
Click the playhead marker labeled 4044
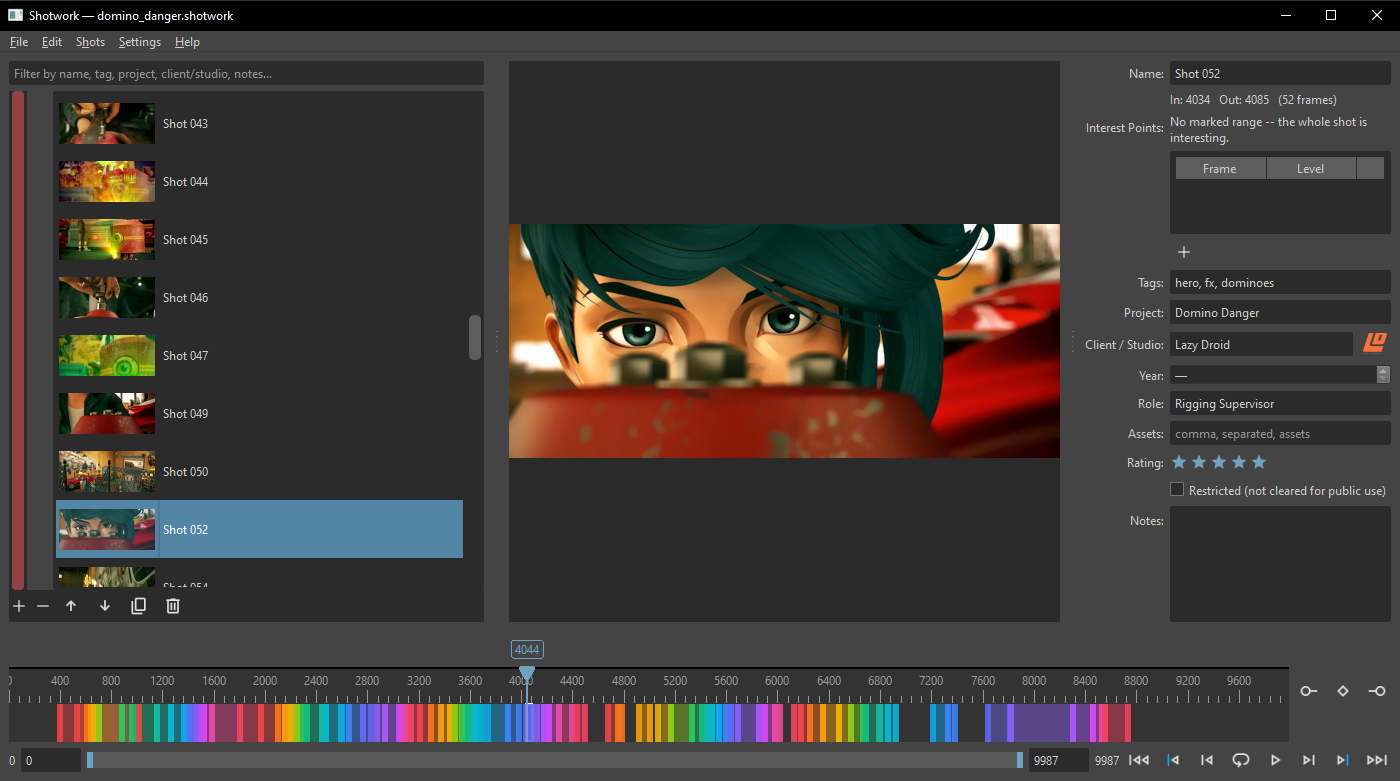point(527,650)
